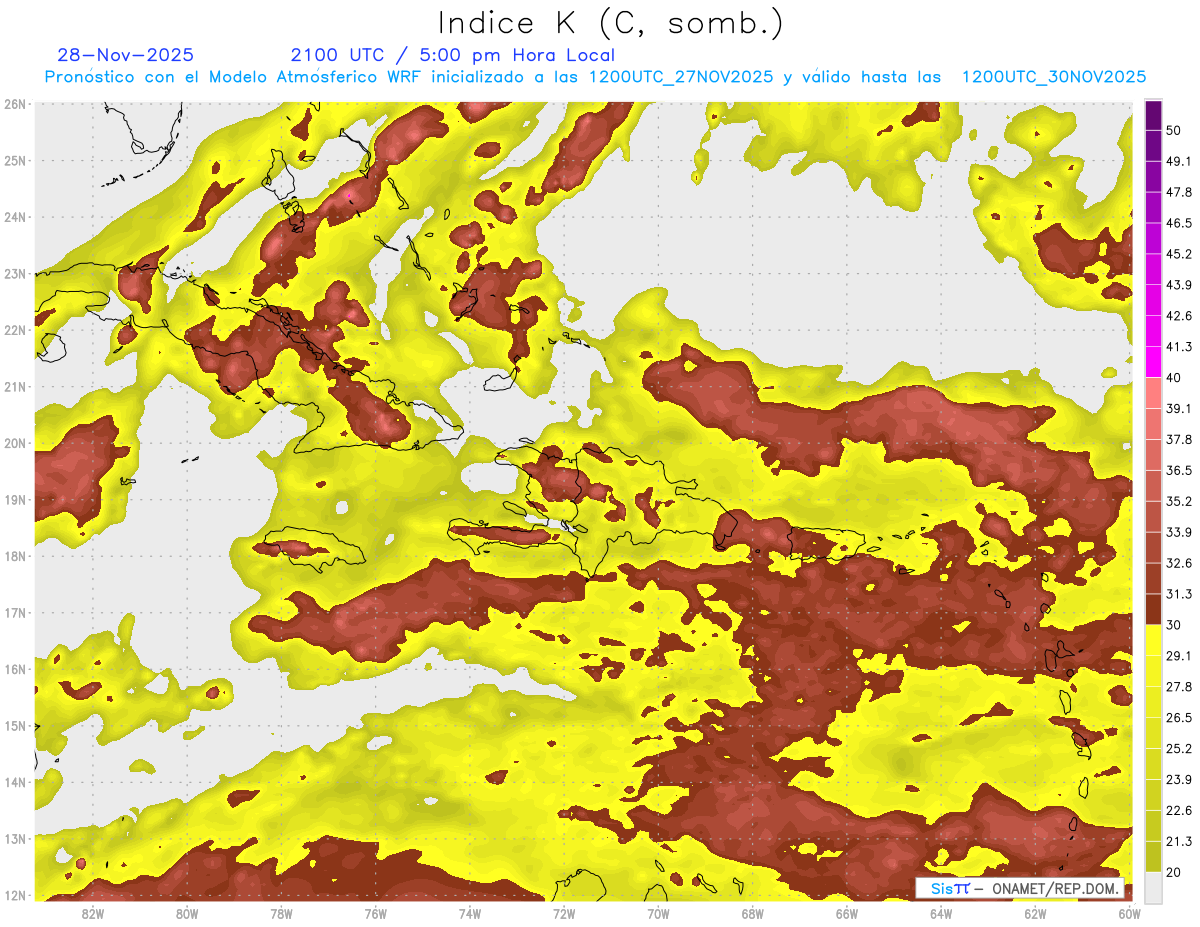Click the 26N latitude label
The image size is (1200, 927).
[x=14, y=103]
